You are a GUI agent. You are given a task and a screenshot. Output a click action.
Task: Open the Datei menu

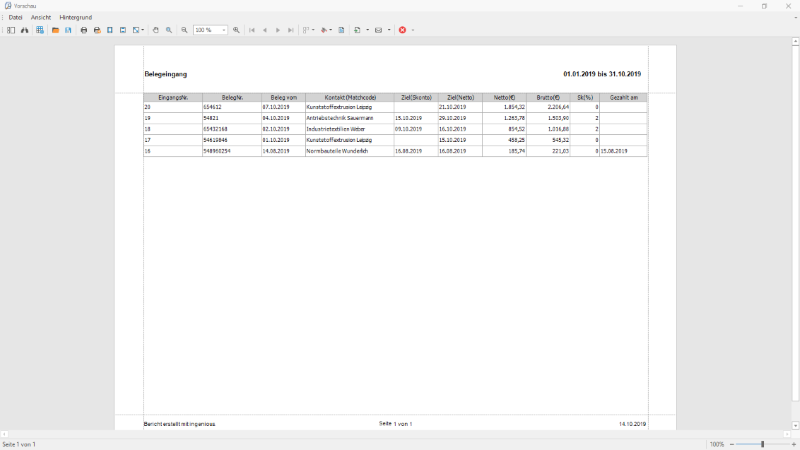pyautogui.click(x=15, y=17)
